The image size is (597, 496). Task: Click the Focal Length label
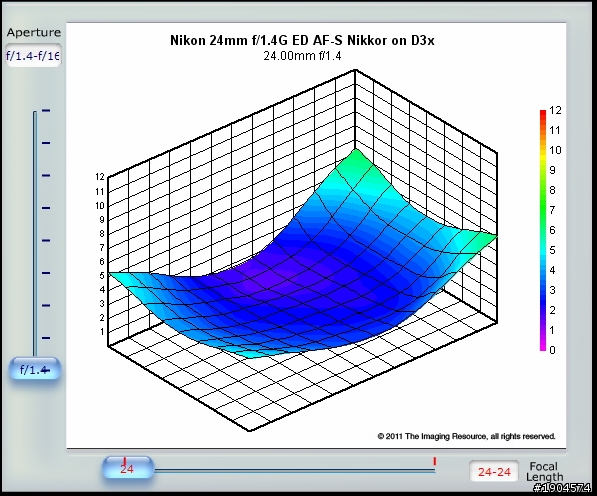(x=544, y=472)
